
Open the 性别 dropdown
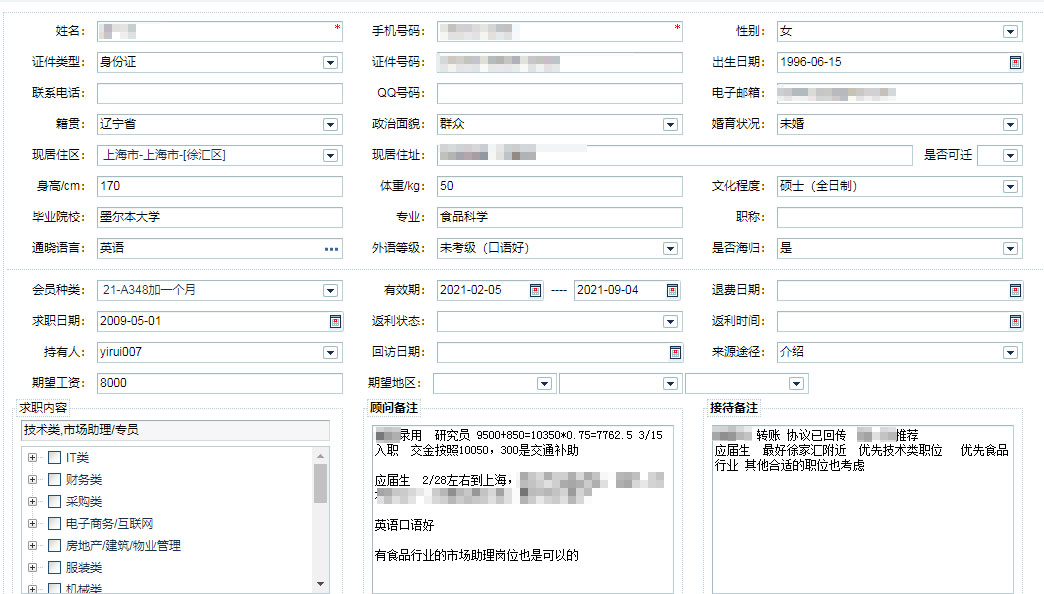[x=1010, y=31]
